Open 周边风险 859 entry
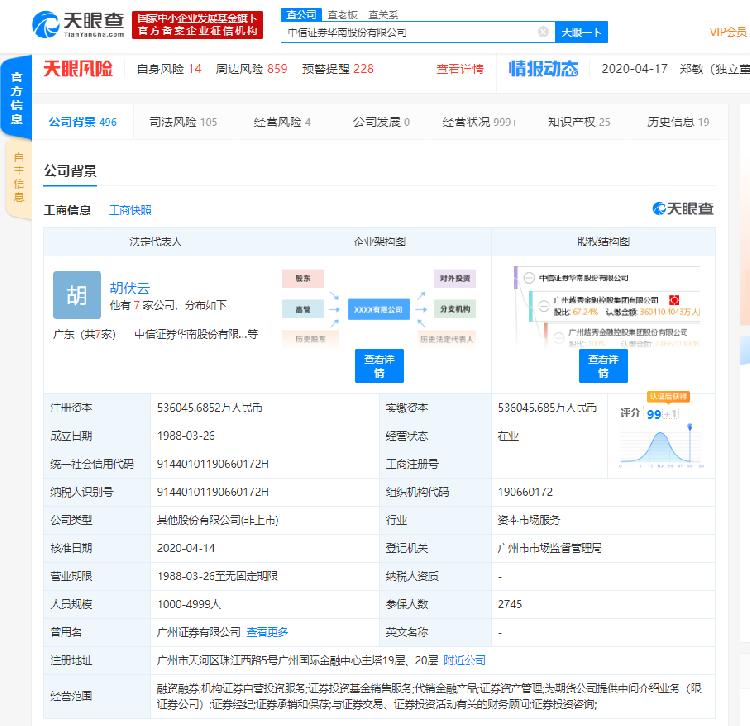This screenshot has height=726, width=750. tap(251, 69)
